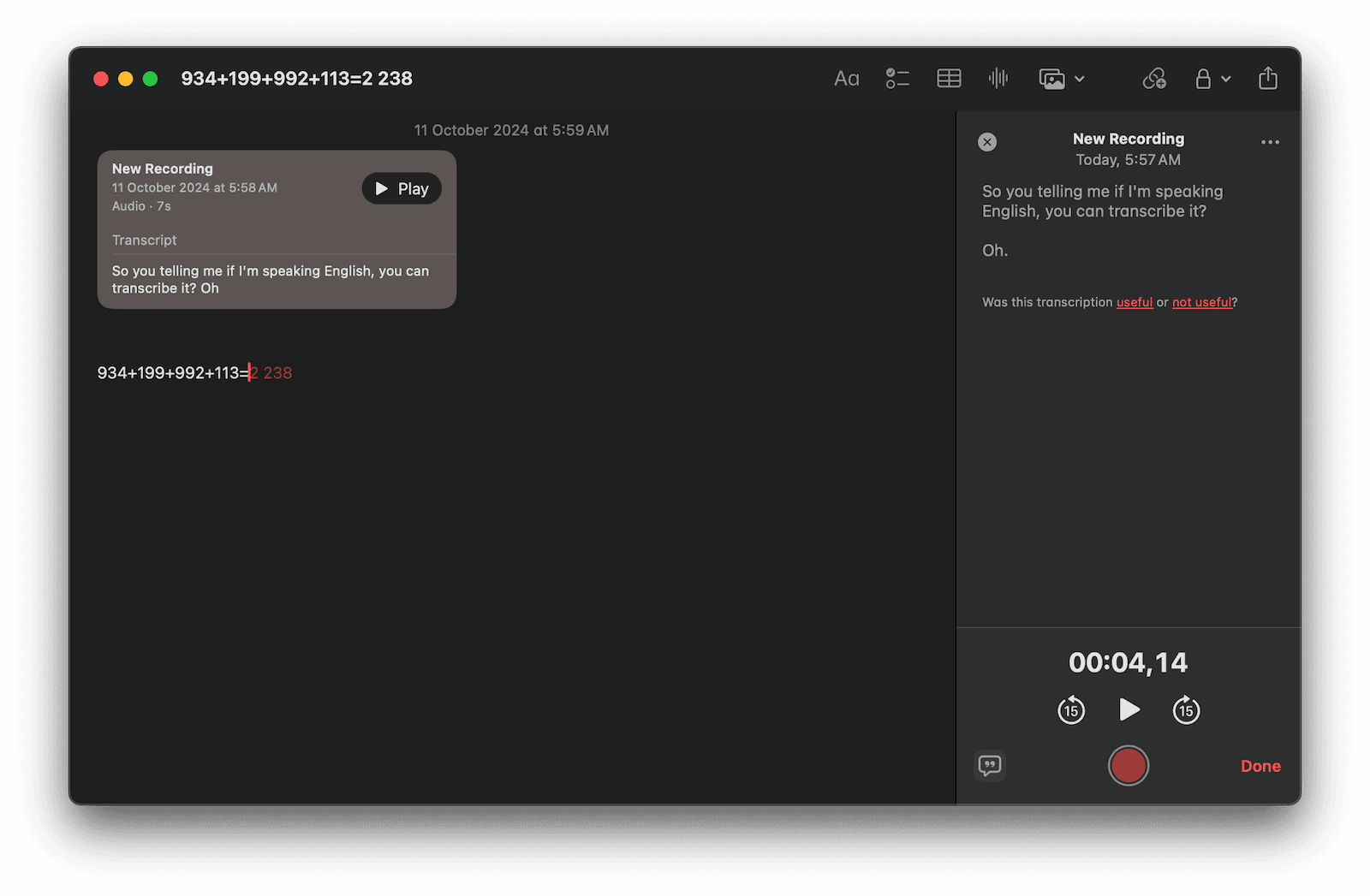This screenshot has width=1370, height=896.
Task: Click the lock note icon
Action: click(1203, 79)
